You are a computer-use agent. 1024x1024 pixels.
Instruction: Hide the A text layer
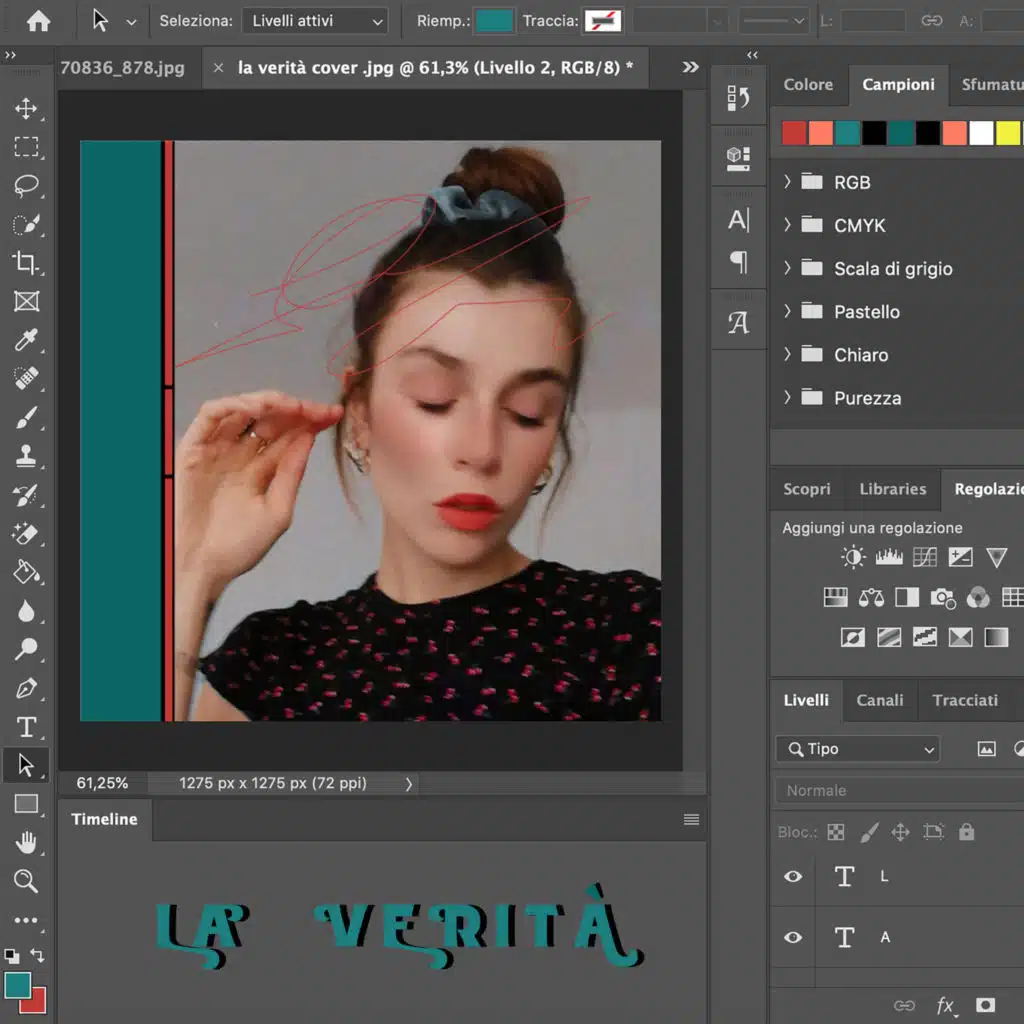[793, 937]
